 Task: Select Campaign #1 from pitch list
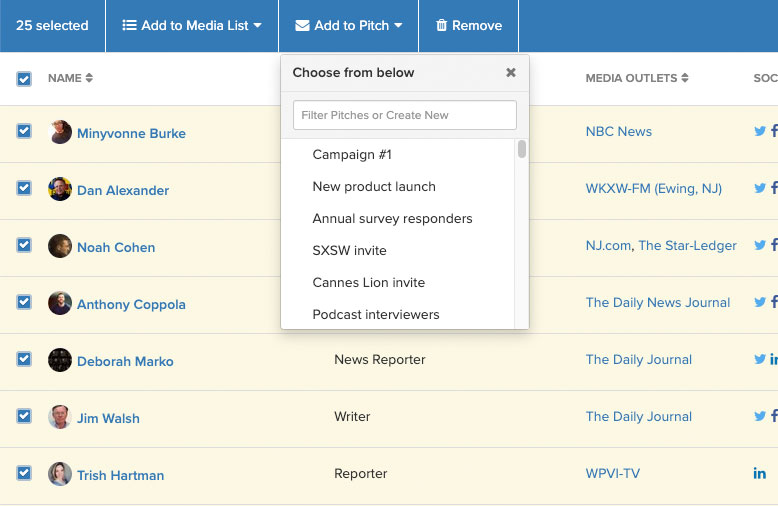pyautogui.click(x=352, y=155)
